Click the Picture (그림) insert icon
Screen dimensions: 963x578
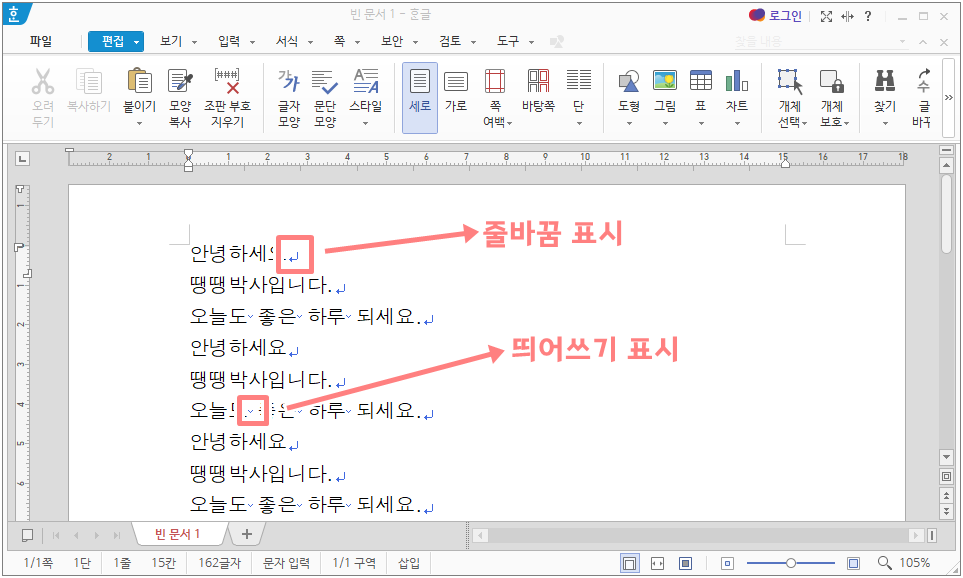pos(665,82)
